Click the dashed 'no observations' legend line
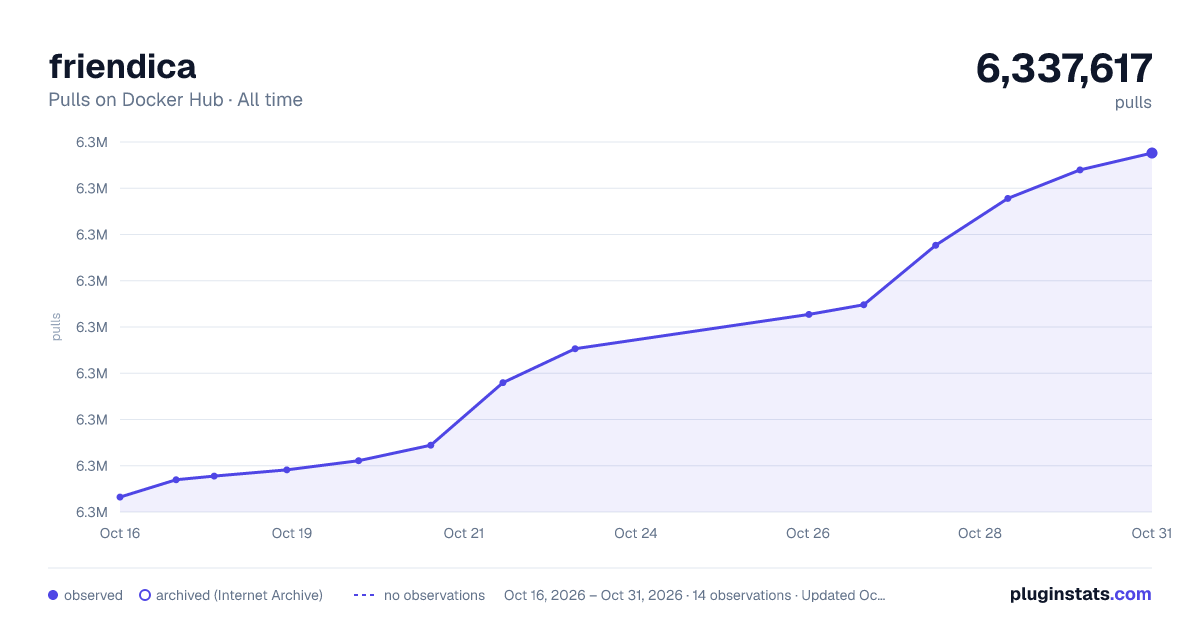Screen dimensions: 1200x630 point(364,595)
